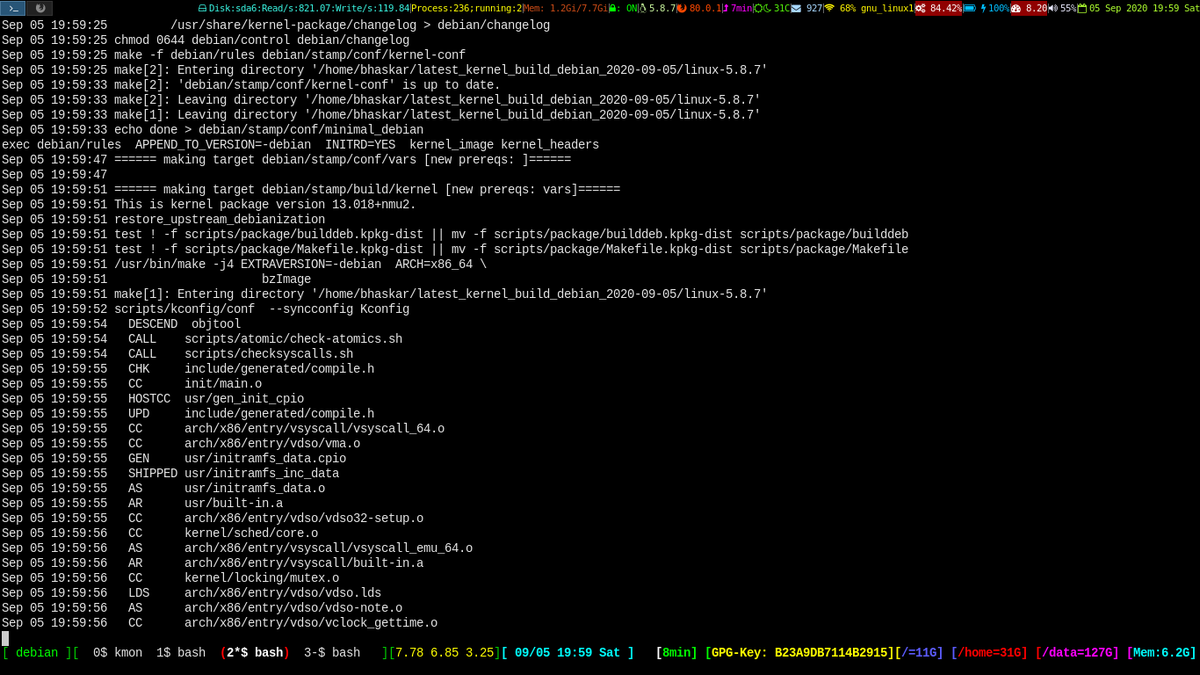Switch to the 1$ bash screen window
Screen dimensions: 1200x675
[x=181, y=653]
